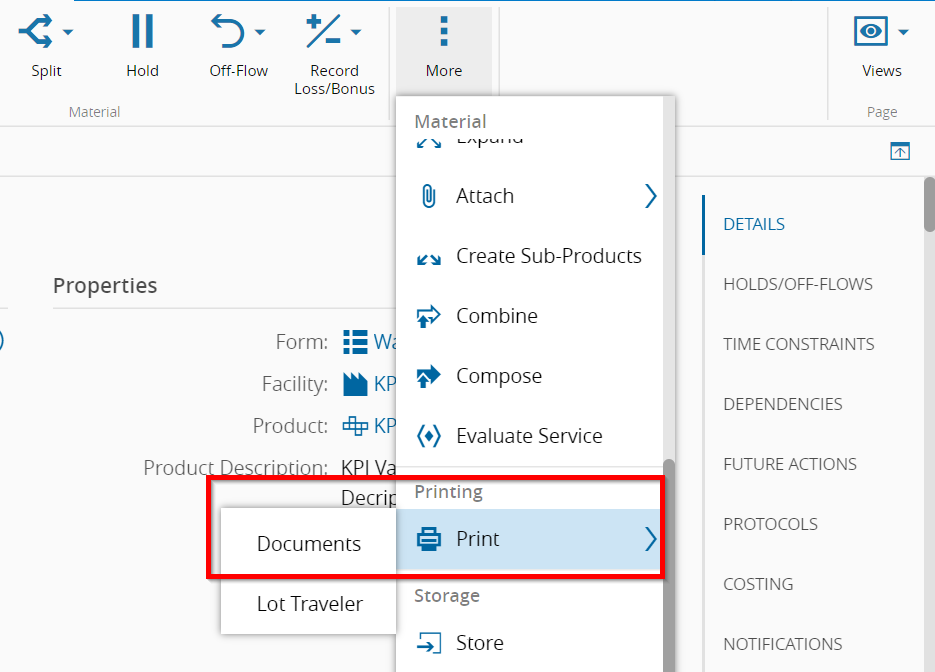
Task: Expand the Split dropdown arrow
Action: pos(68,33)
